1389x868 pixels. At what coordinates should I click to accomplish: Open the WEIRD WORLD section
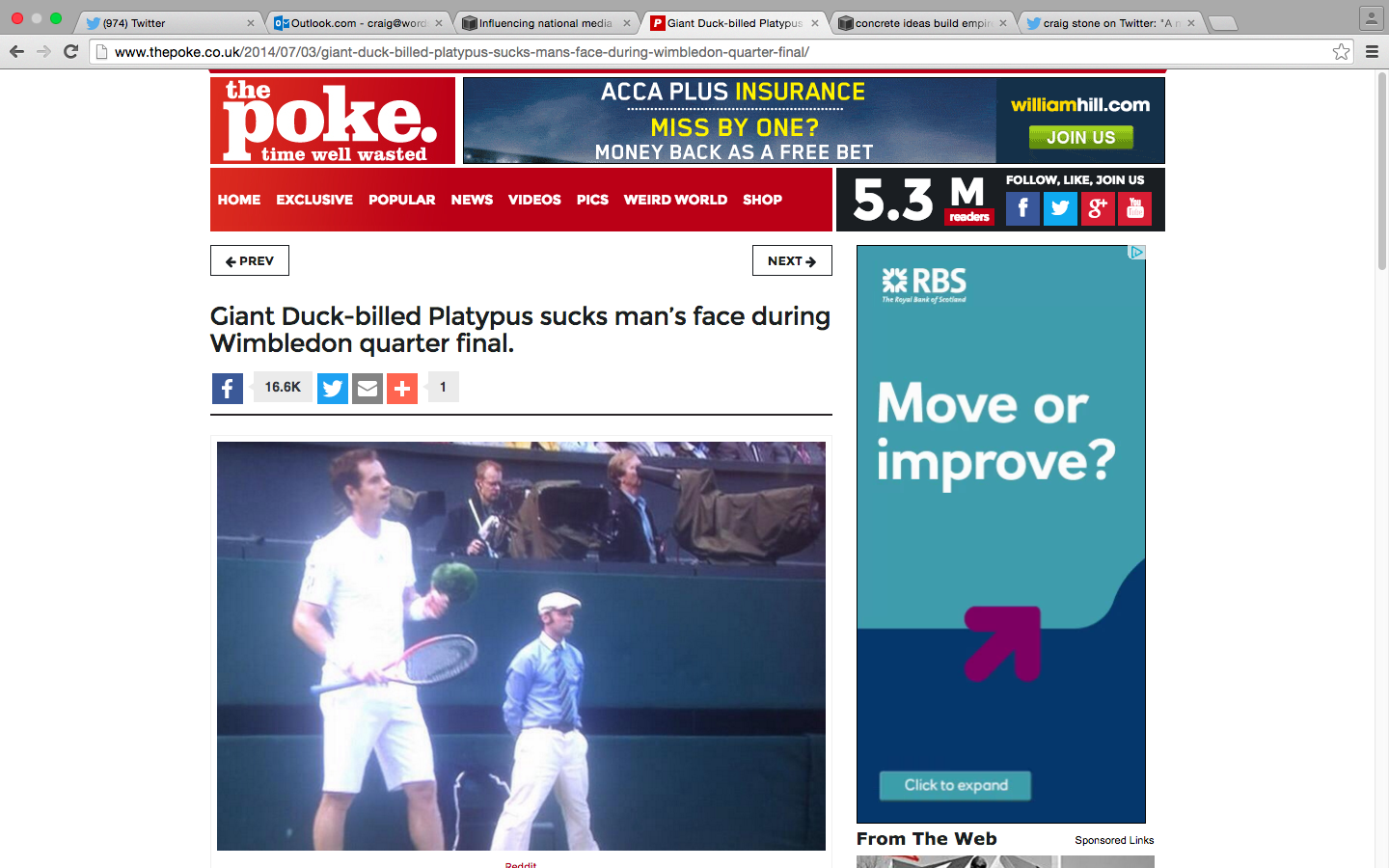pyautogui.click(x=675, y=200)
